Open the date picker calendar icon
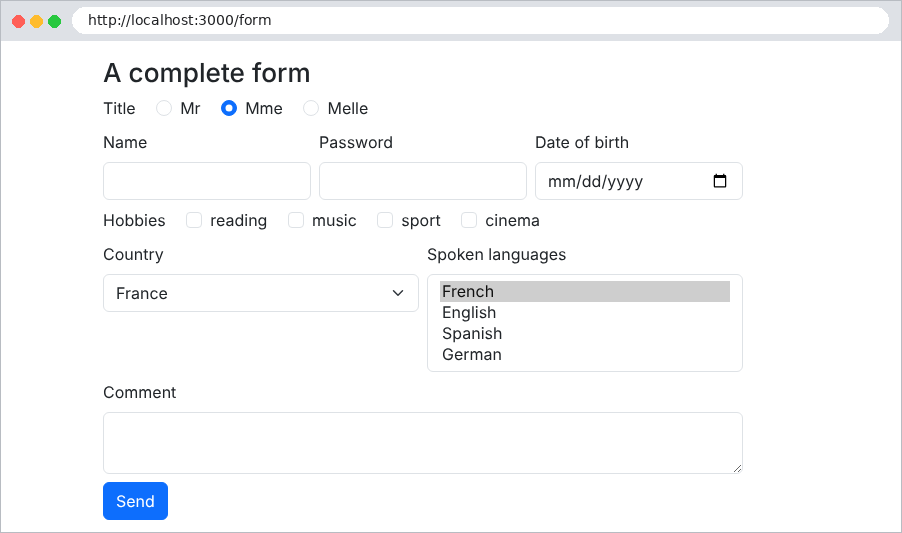 click(720, 181)
